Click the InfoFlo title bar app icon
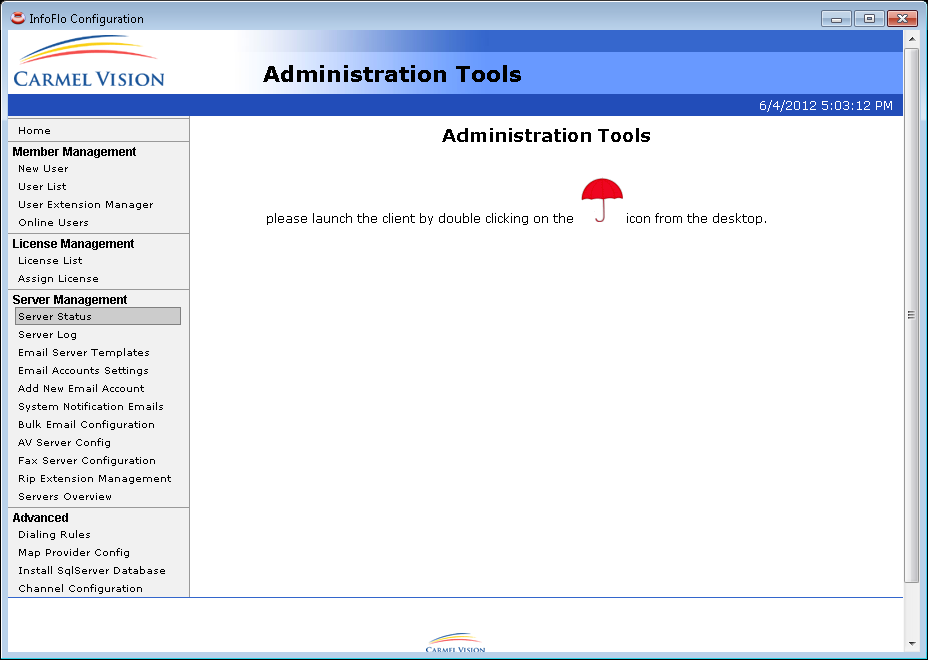 point(17,18)
